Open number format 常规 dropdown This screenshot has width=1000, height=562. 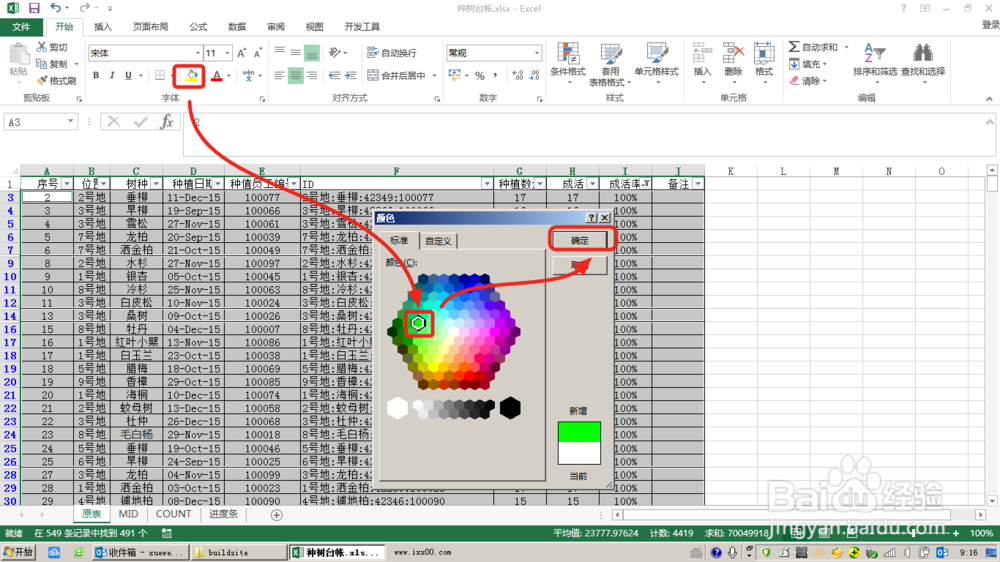537,53
